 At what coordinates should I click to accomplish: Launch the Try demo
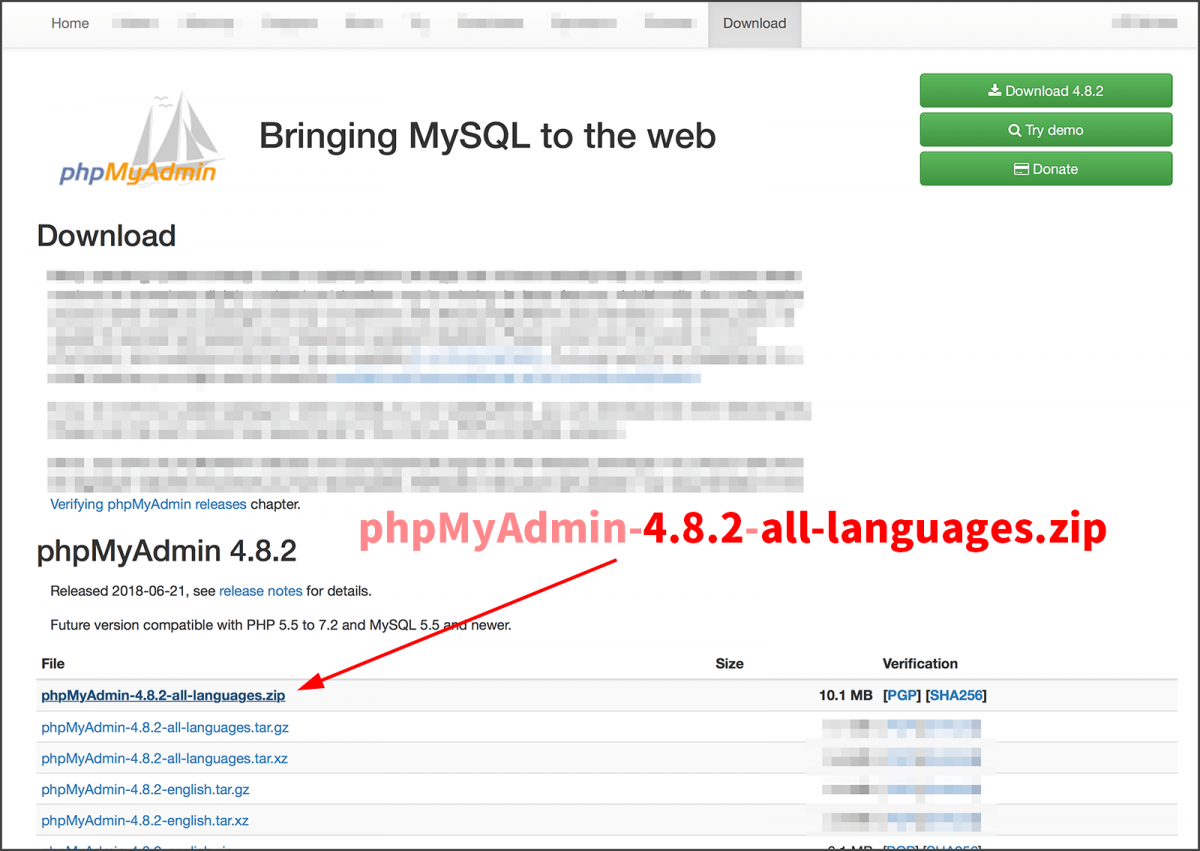(1046, 129)
